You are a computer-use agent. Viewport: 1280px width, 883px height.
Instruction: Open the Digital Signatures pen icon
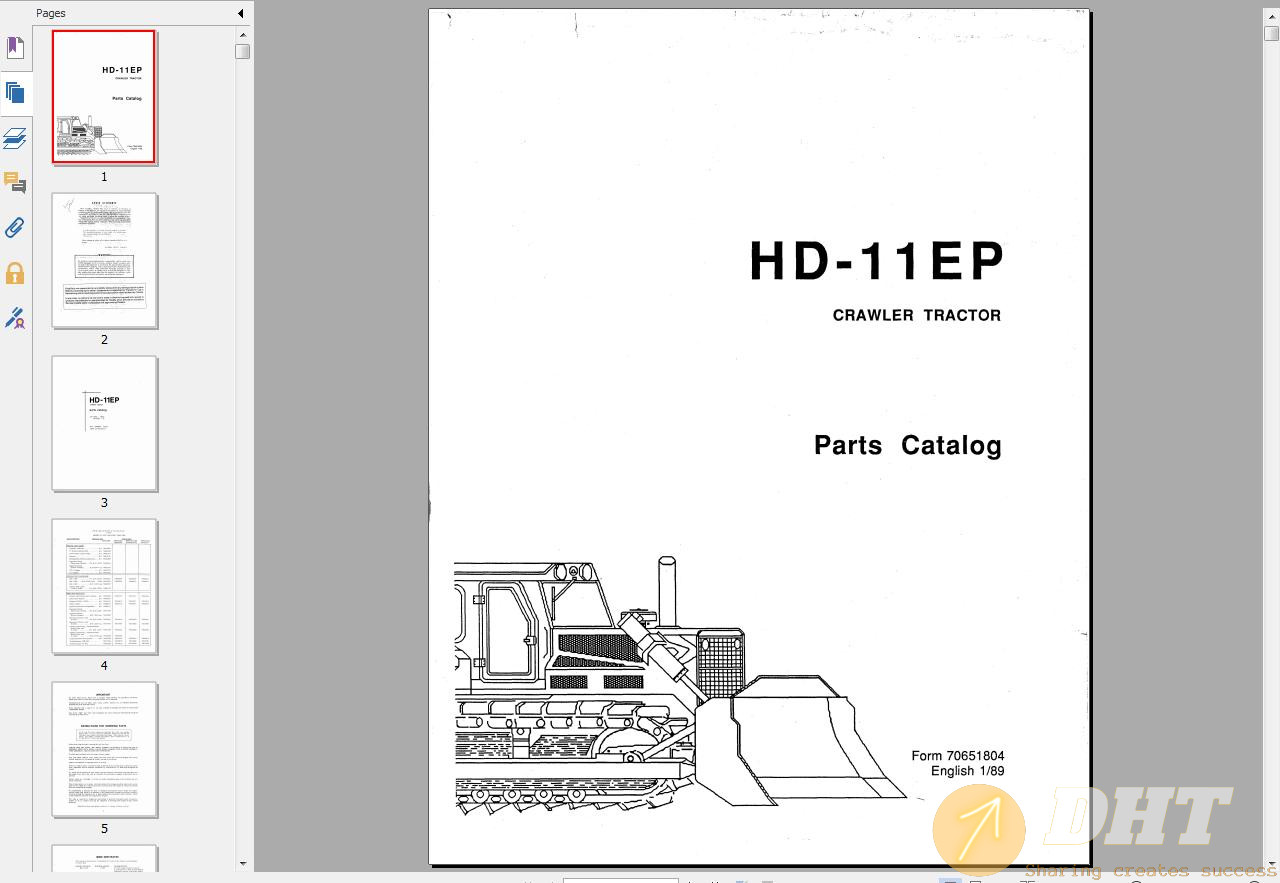[x=15, y=318]
